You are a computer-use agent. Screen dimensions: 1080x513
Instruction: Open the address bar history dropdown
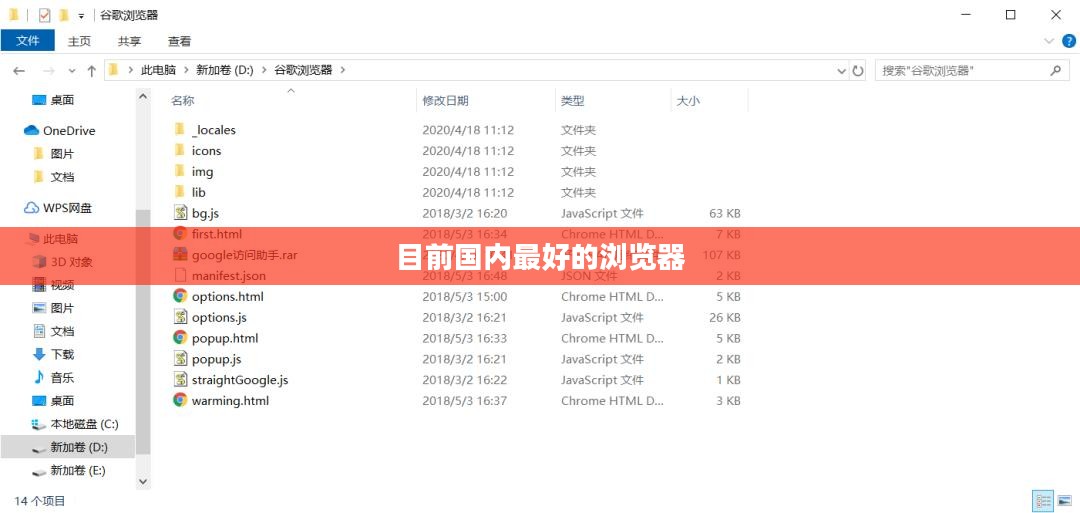pyautogui.click(x=842, y=70)
